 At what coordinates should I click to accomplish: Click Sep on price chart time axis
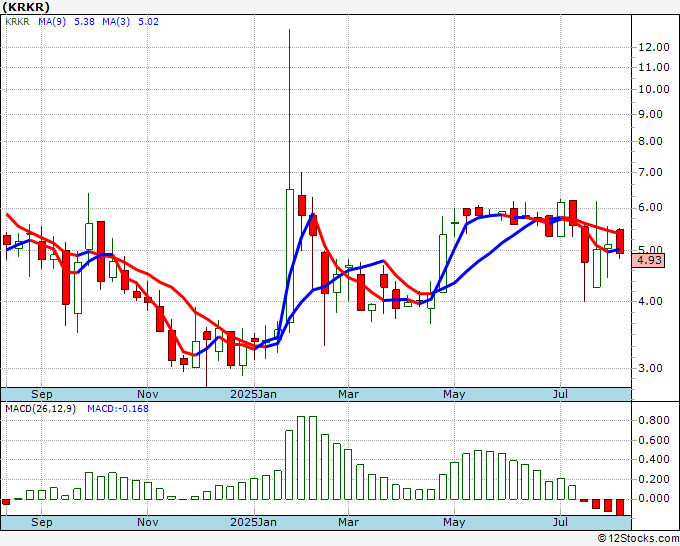(42, 394)
